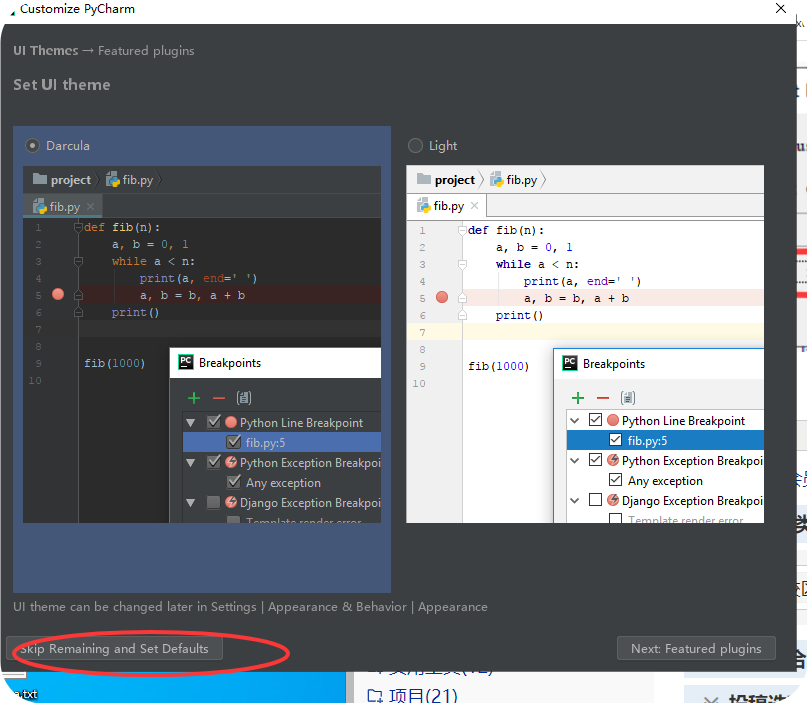Collapse Django Exception Breakpoint node in Light preview
807x703 pixels.
coord(575,500)
